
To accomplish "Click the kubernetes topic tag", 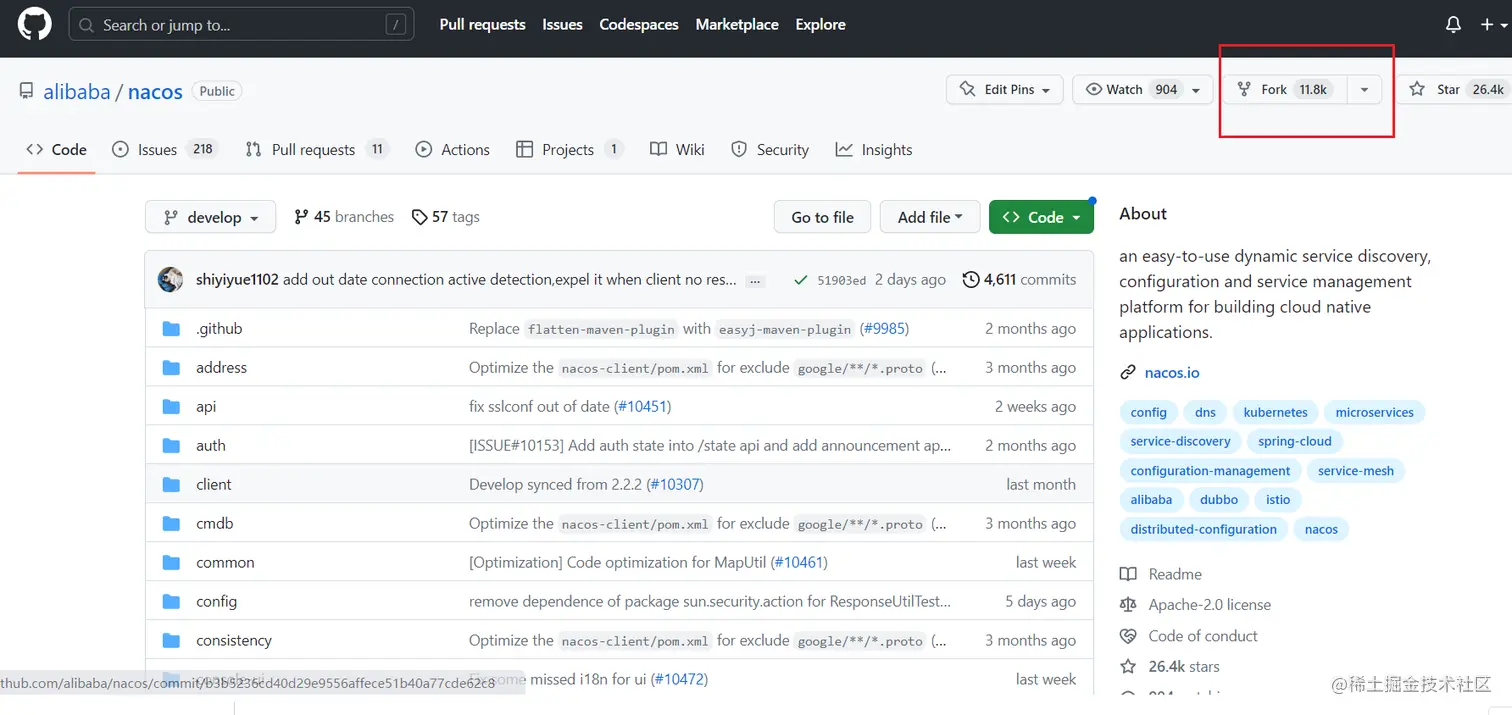I will (x=1275, y=412).
